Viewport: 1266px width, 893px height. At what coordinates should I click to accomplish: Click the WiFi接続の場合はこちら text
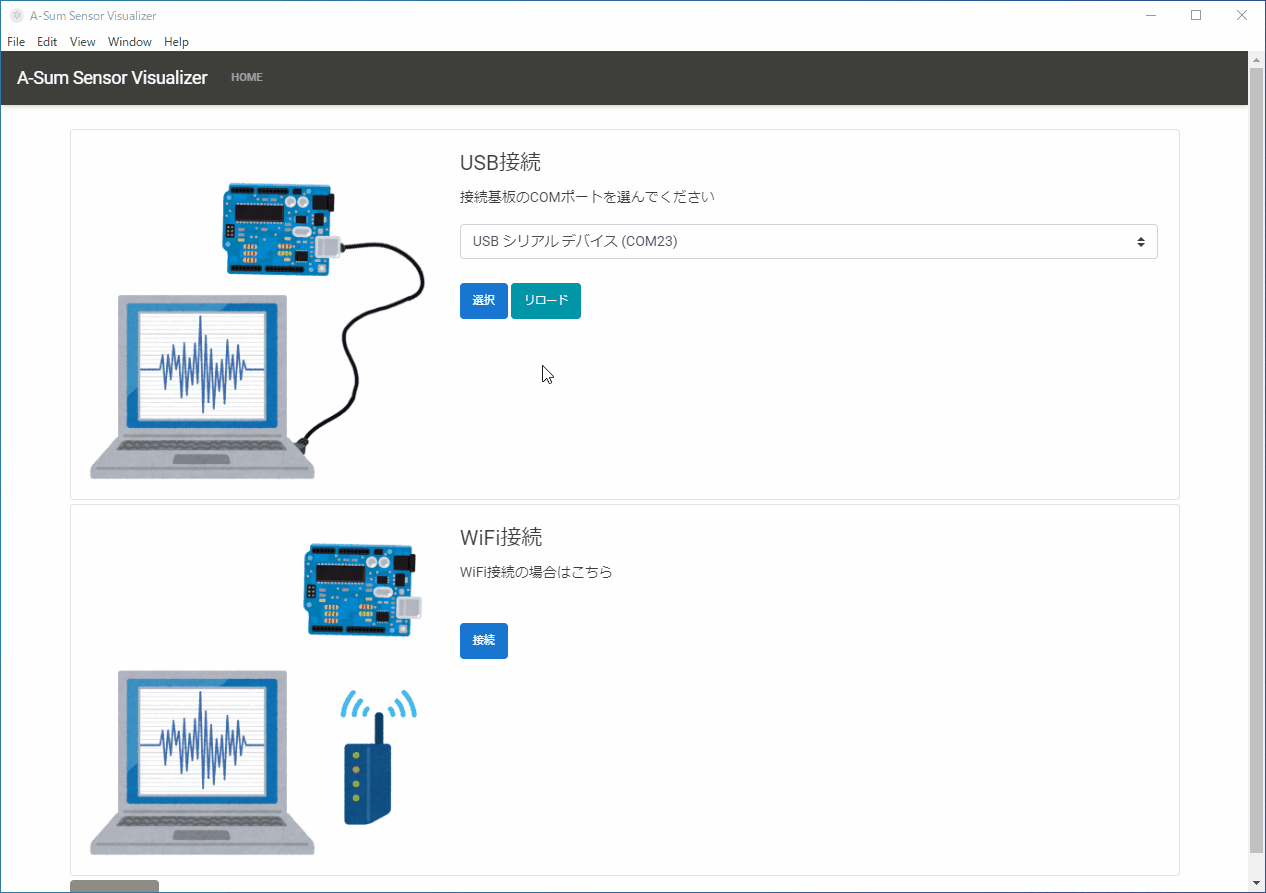pyautogui.click(x=536, y=572)
